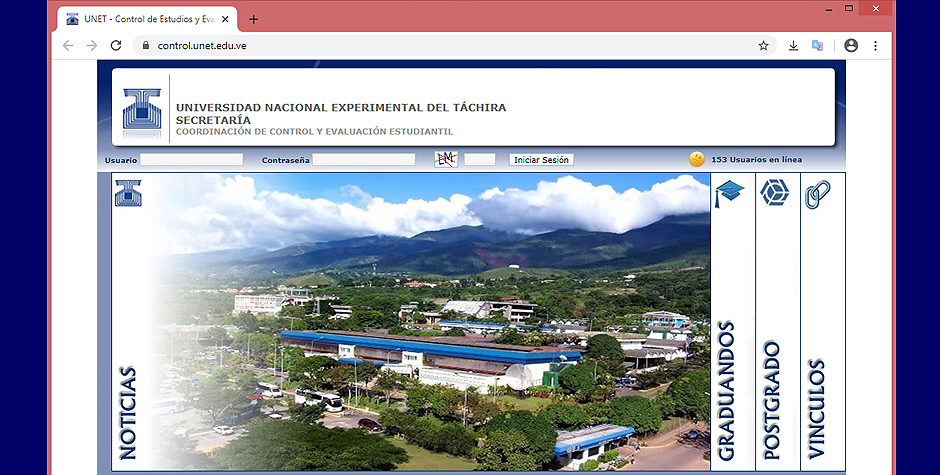Click the graduation cap Graduandos icon
The image size is (940, 475).
coord(729,194)
